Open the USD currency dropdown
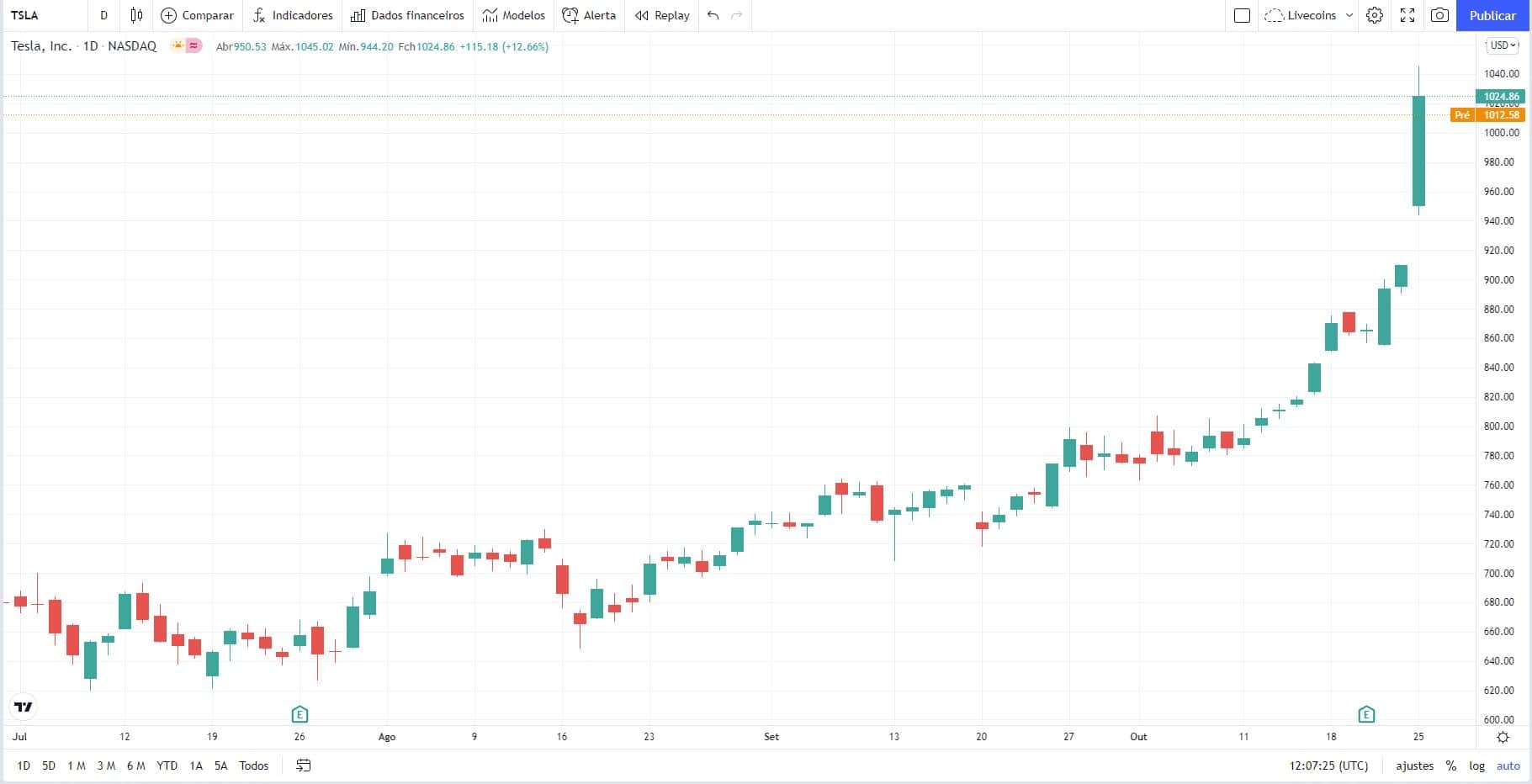The image size is (1532, 784). point(1503,45)
